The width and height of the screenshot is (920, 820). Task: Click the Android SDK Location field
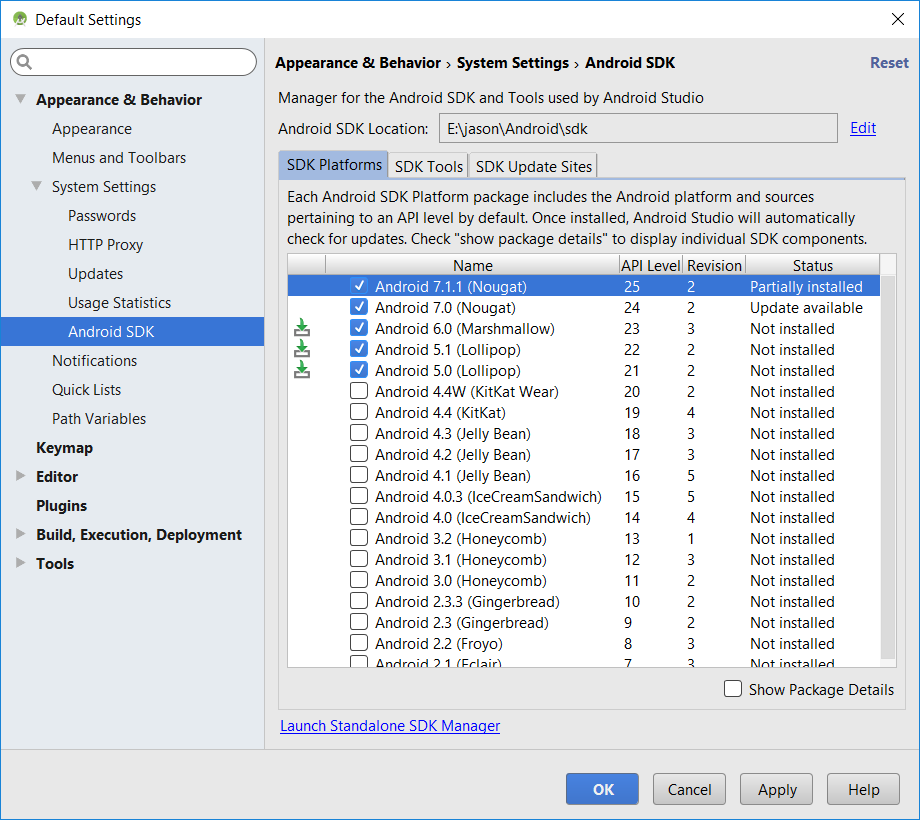(638, 128)
